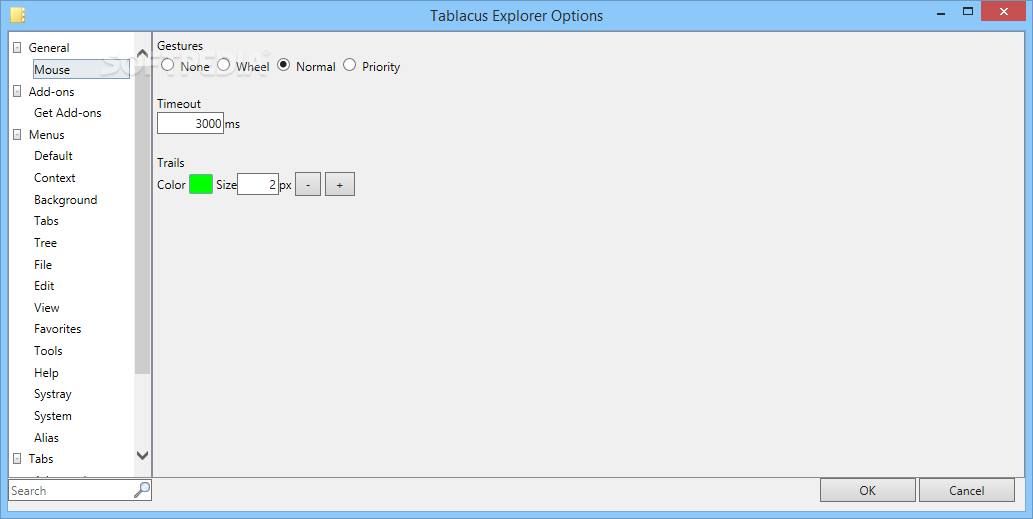Image resolution: width=1033 pixels, height=519 pixels.
Task: Minimize the Options window
Action: pos(941,13)
